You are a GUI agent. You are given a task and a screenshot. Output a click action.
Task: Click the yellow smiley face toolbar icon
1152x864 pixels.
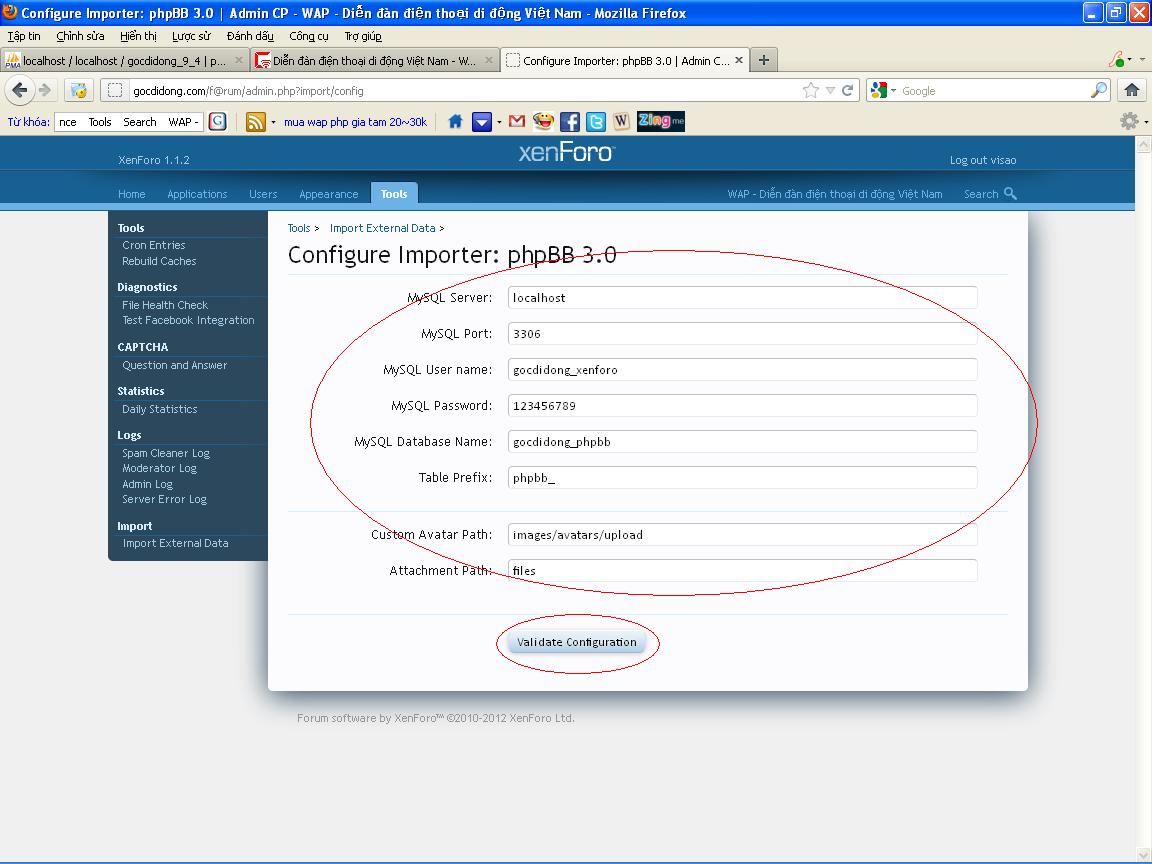[x=543, y=121]
